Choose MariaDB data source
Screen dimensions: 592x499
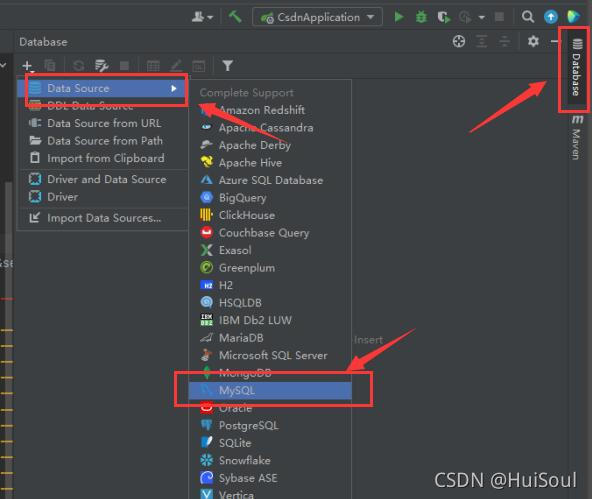tap(270, 338)
